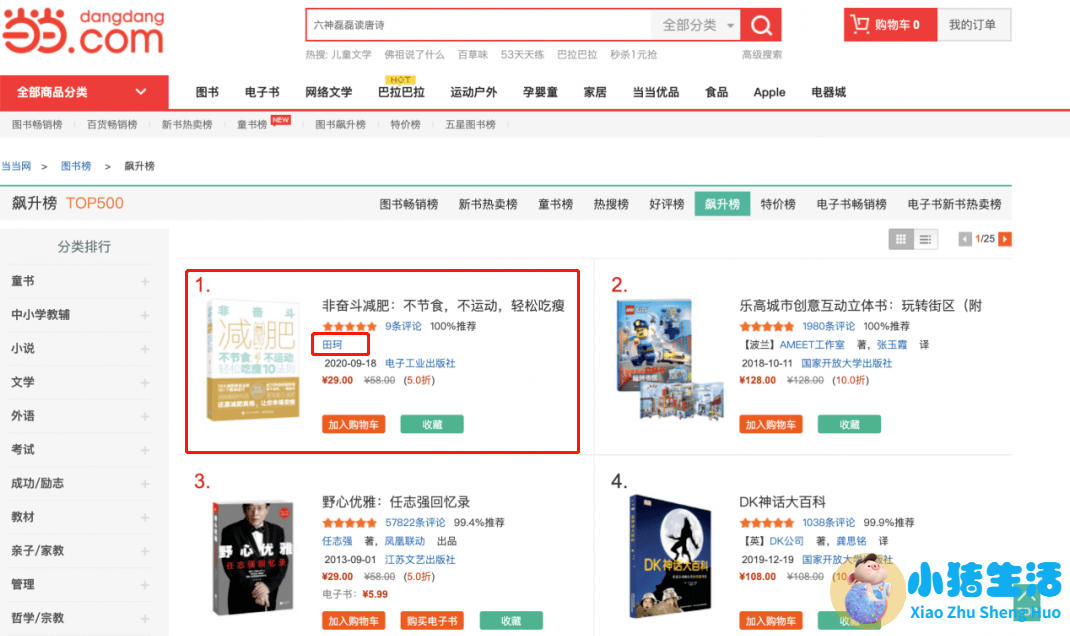This screenshot has height=636, width=1070.
Task: Expand 考试 category plus icon
Action: pyautogui.click(x=145, y=450)
